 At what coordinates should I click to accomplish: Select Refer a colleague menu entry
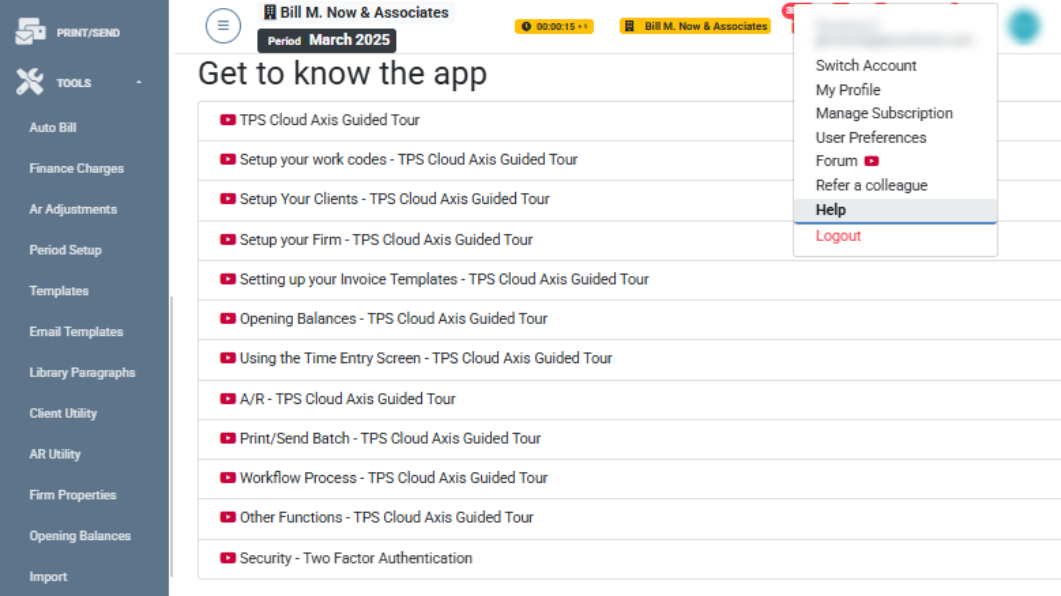[872, 185]
